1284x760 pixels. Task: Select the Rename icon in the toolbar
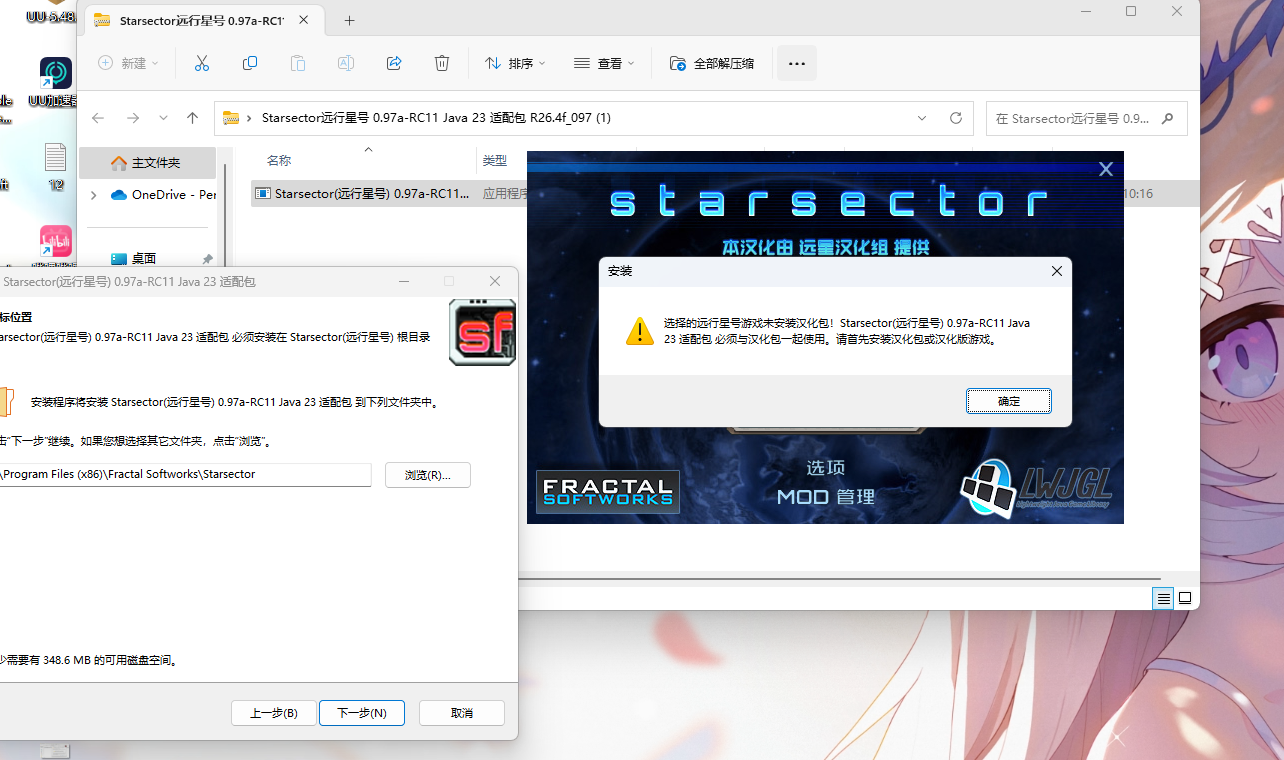click(x=345, y=62)
